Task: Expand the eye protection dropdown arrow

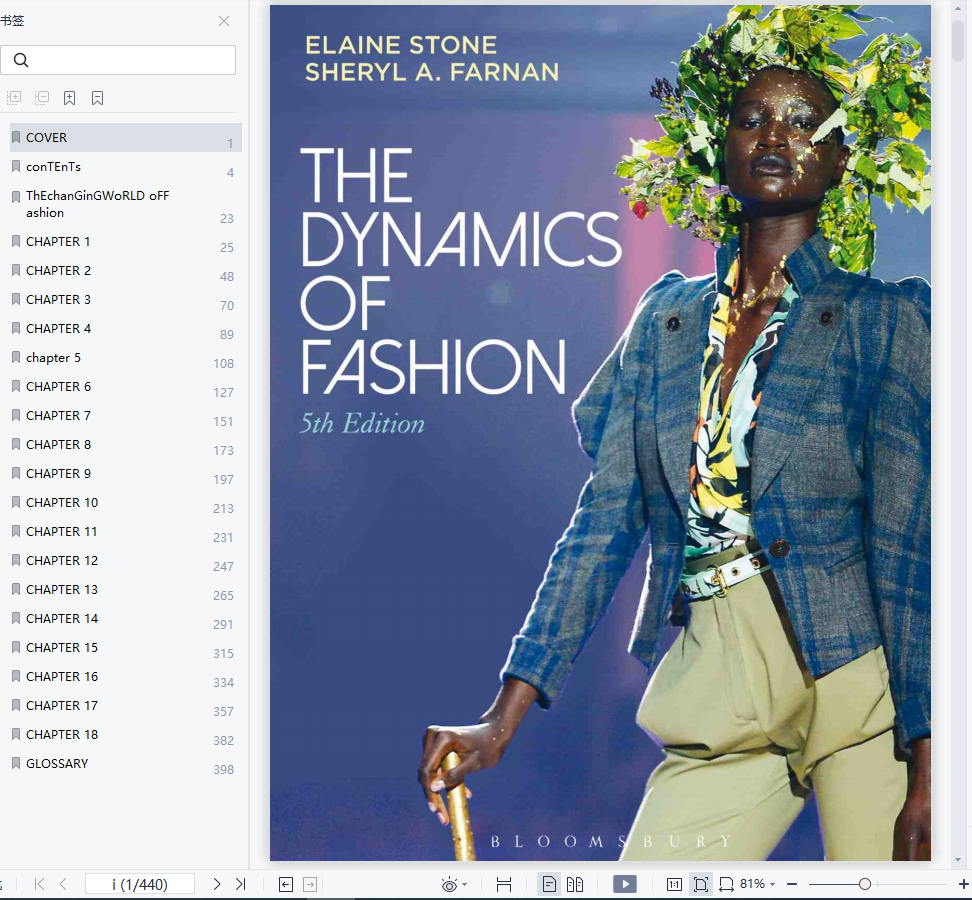Action: pos(465,885)
